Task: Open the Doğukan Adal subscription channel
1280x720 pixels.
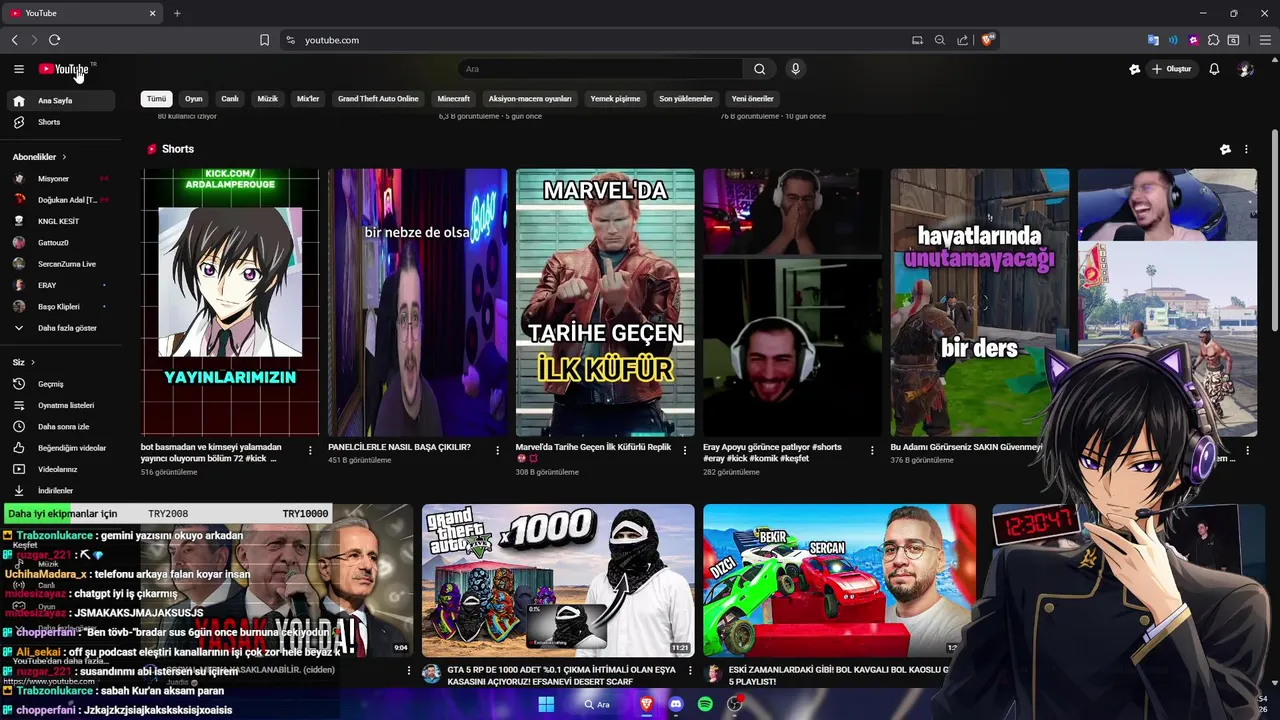Action: pyautogui.click(x=59, y=200)
